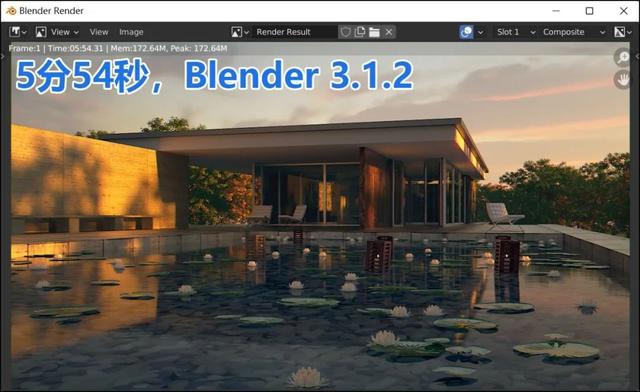The height and width of the screenshot is (392, 640).
Task: Open the Composite layer dropdown
Action: pyautogui.click(x=573, y=32)
